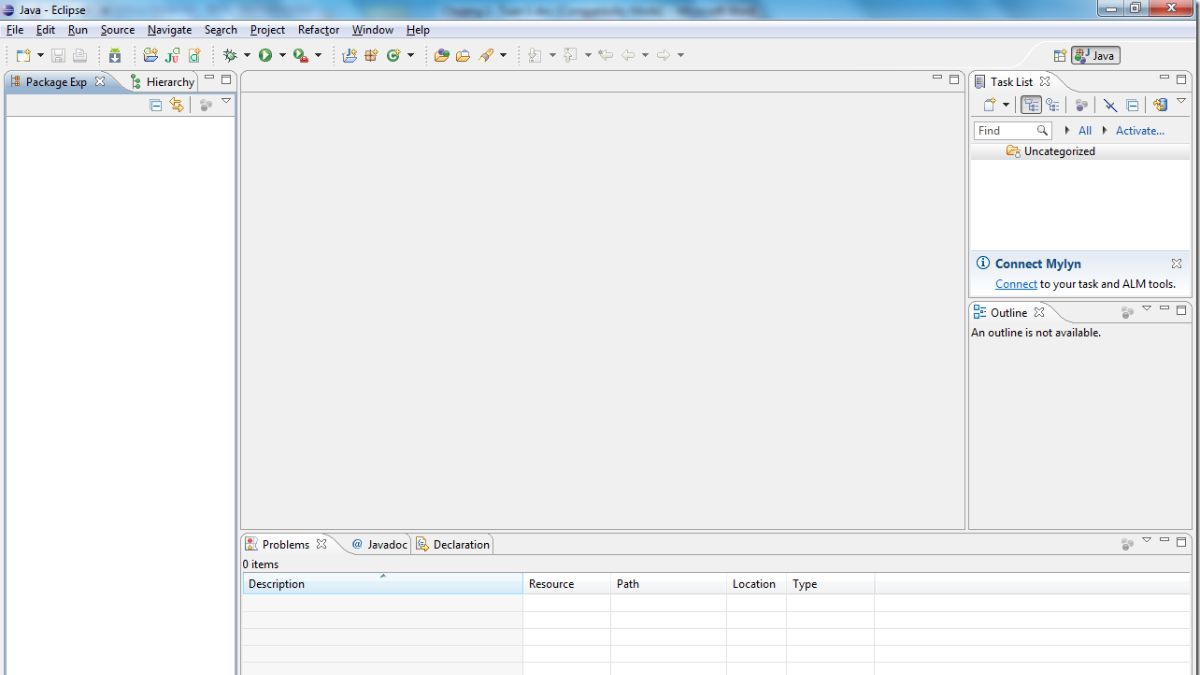Viewport: 1200px width, 675px height.
Task: Click Collapse All in Package Explorer
Action: tap(156, 104)
